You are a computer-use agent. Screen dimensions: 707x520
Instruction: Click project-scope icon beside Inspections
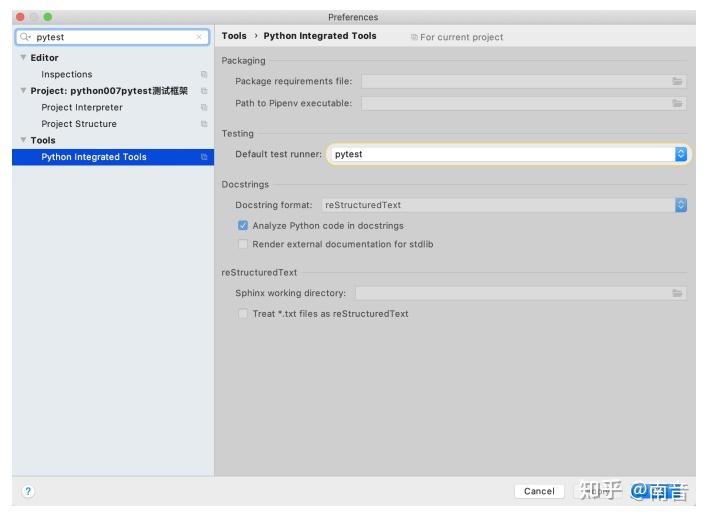point(204,74)
